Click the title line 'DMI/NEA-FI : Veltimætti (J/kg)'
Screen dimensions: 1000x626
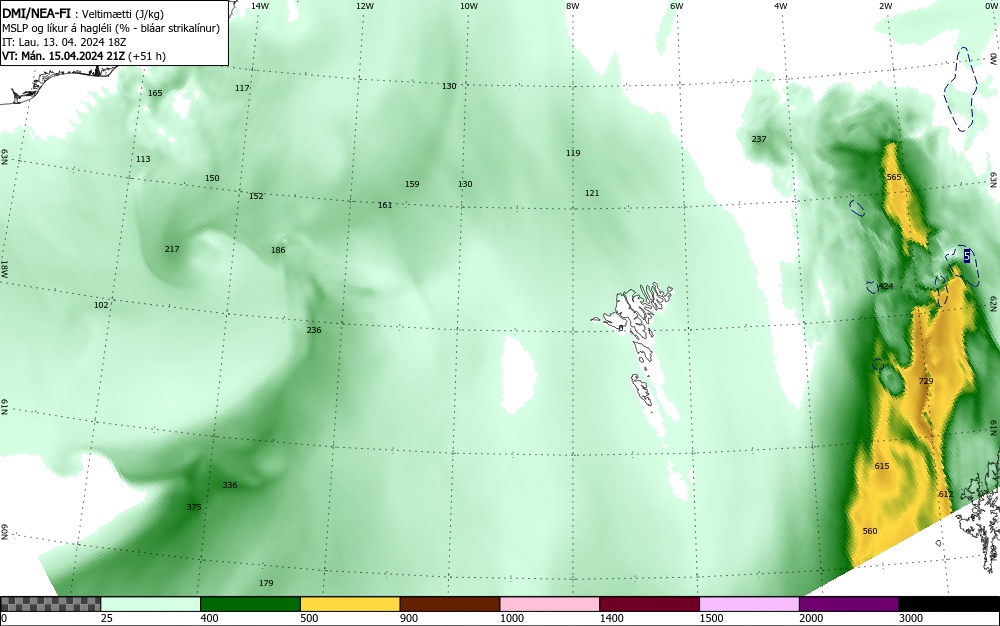click(x=83, y=14)
